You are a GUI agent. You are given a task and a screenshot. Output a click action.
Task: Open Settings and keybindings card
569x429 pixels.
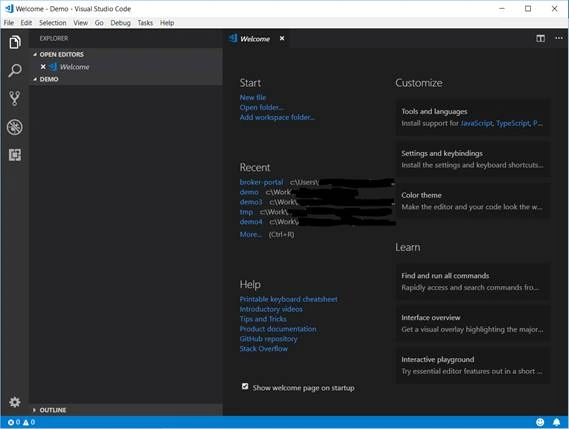[472, 159]
